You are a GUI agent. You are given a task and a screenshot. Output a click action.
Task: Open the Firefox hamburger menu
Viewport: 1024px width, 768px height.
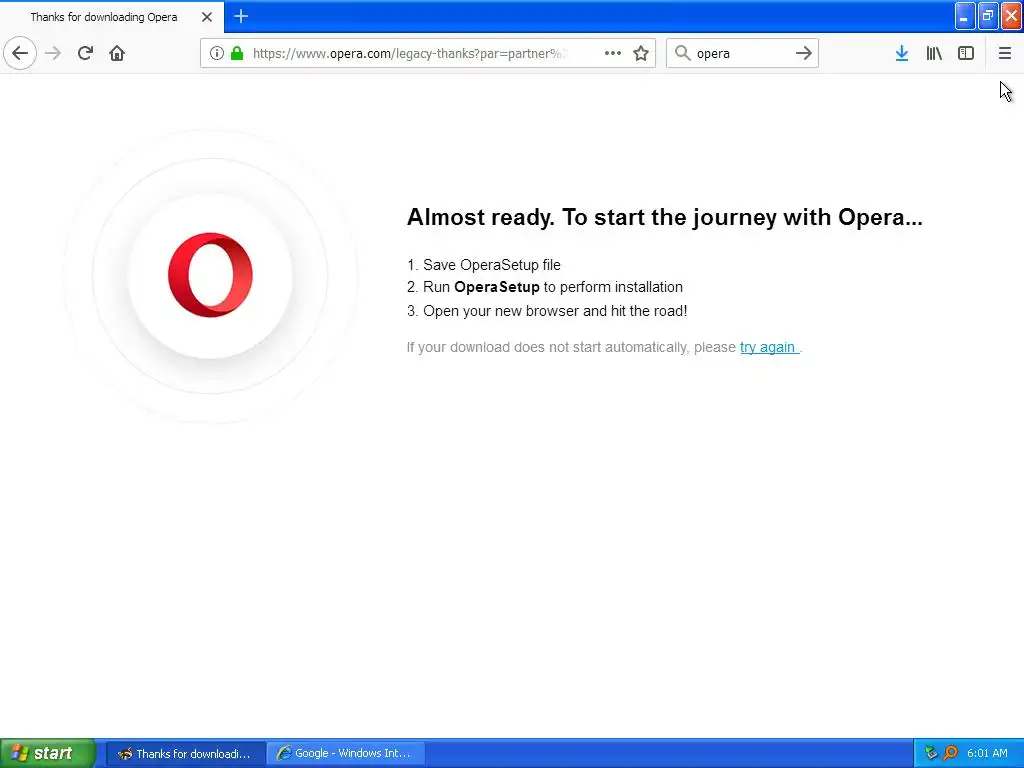[1004, 53]
